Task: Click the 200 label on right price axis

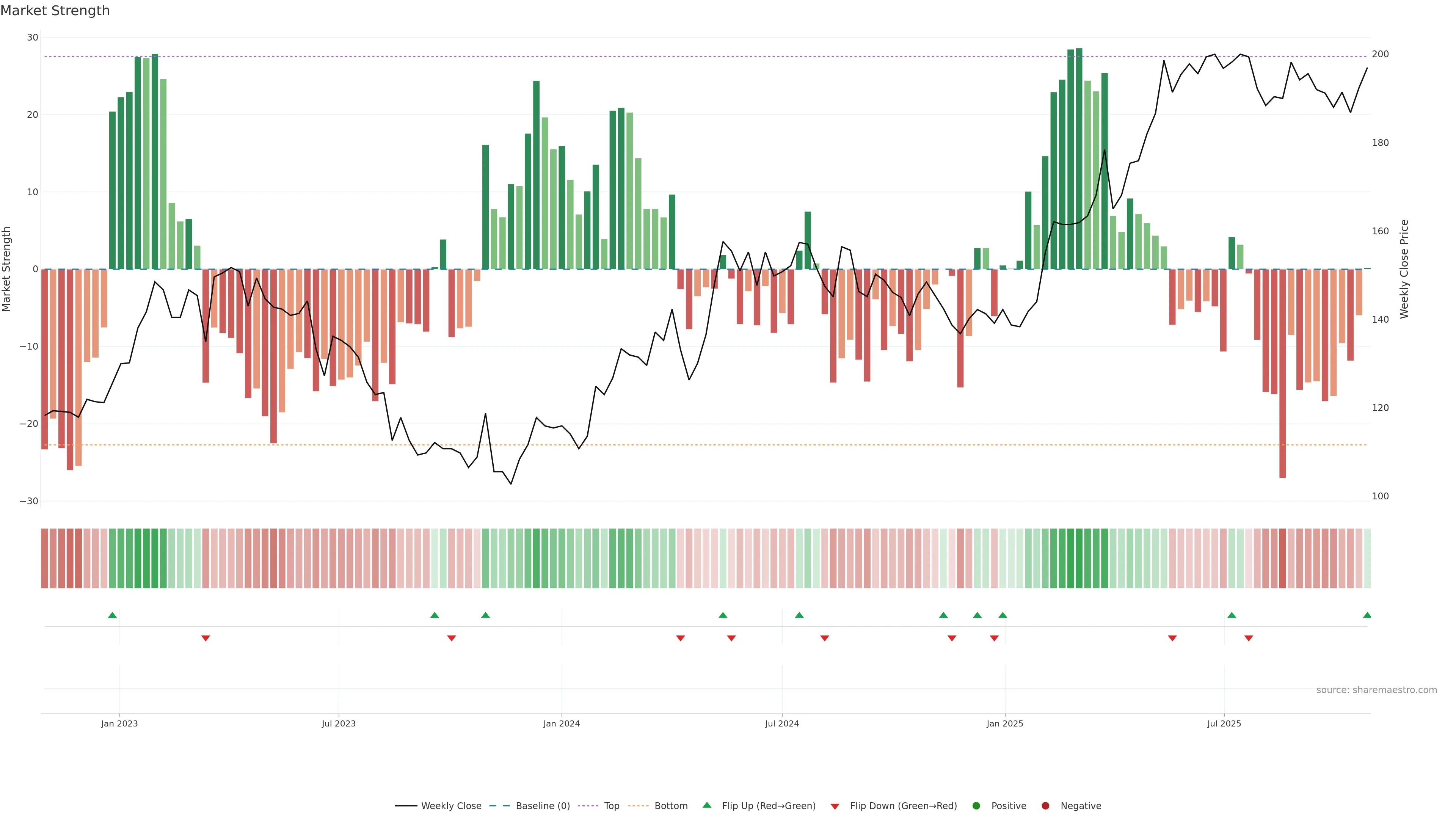Action: (1380, 54)
